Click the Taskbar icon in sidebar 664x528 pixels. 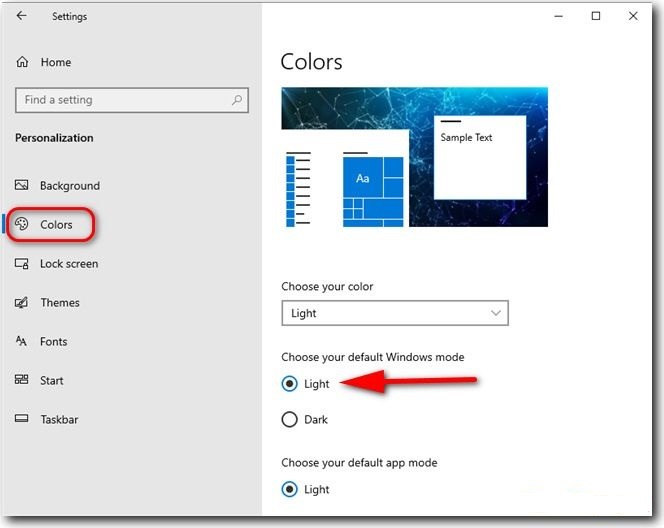pyautogui.click(x=22, y=419)
